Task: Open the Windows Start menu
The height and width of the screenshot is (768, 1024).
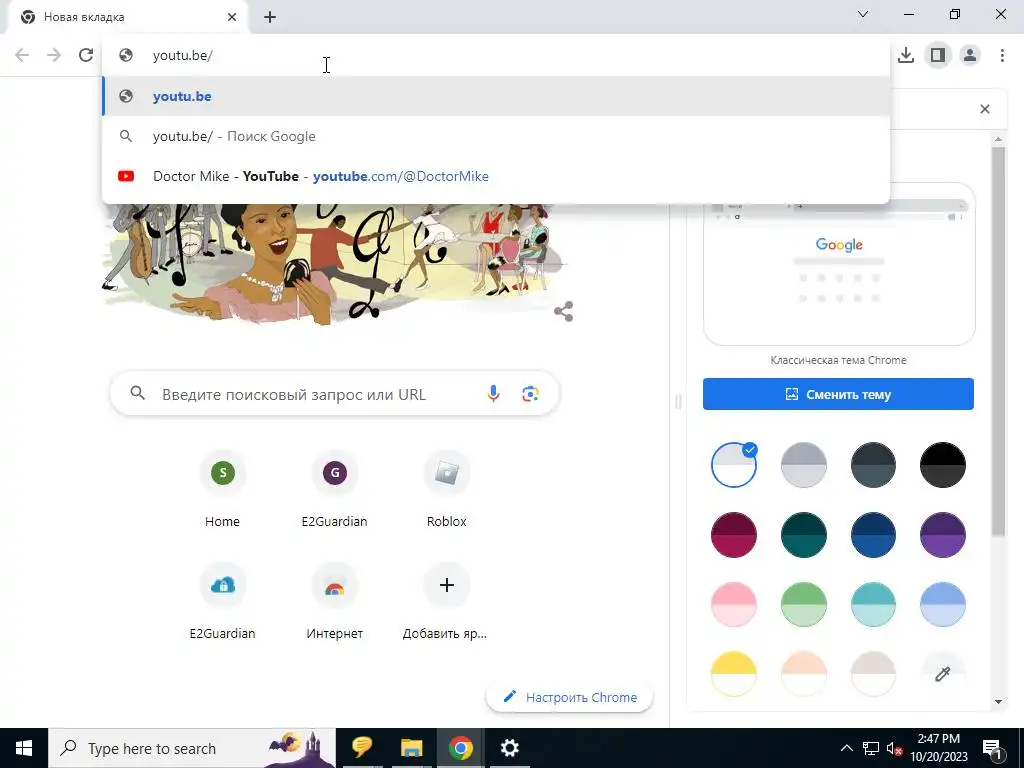Action: (x=24, y=748)
